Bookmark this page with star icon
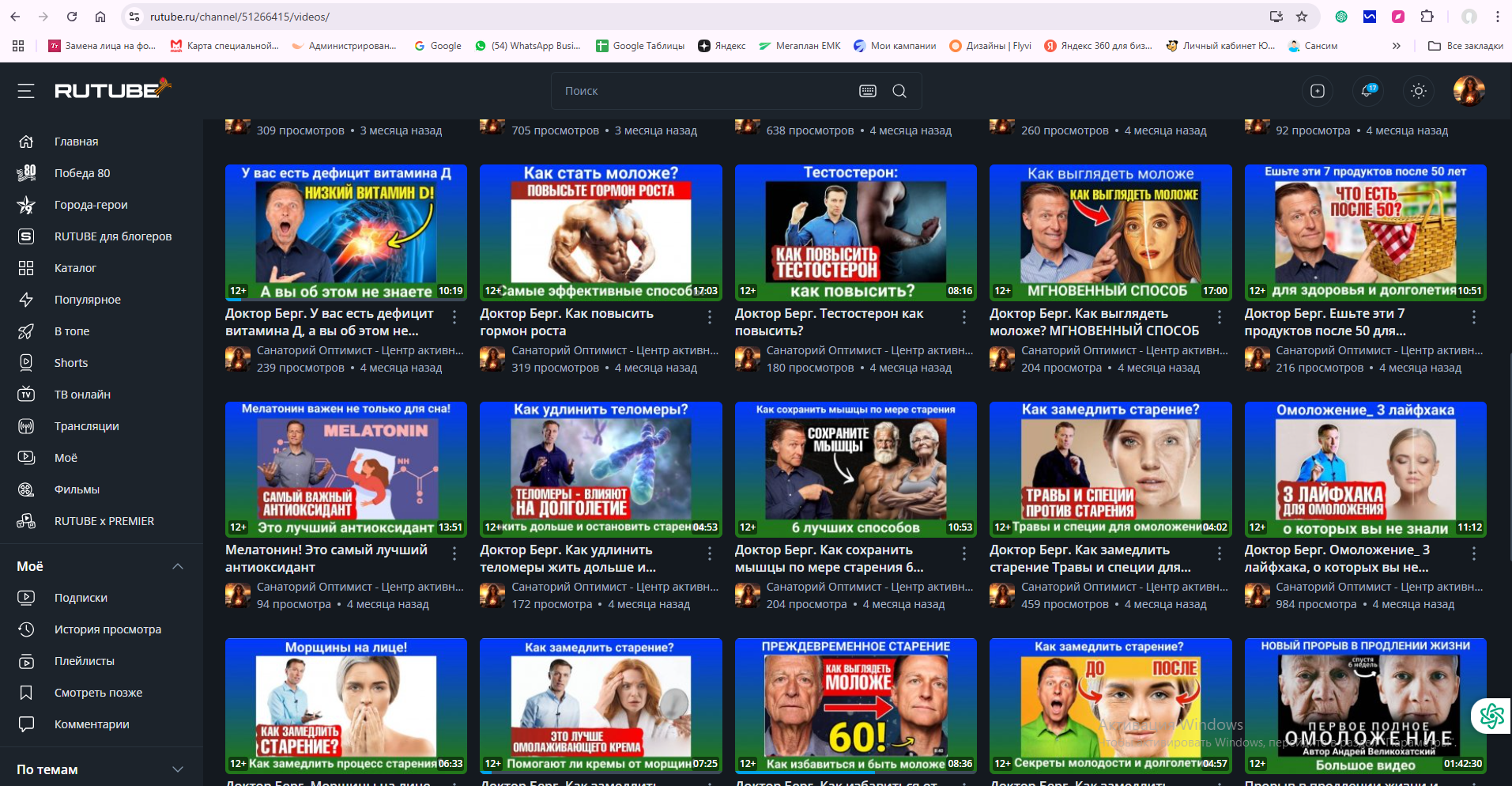Image resolution: width=1512 pixels, height=786 pixels. (1302, 17)
